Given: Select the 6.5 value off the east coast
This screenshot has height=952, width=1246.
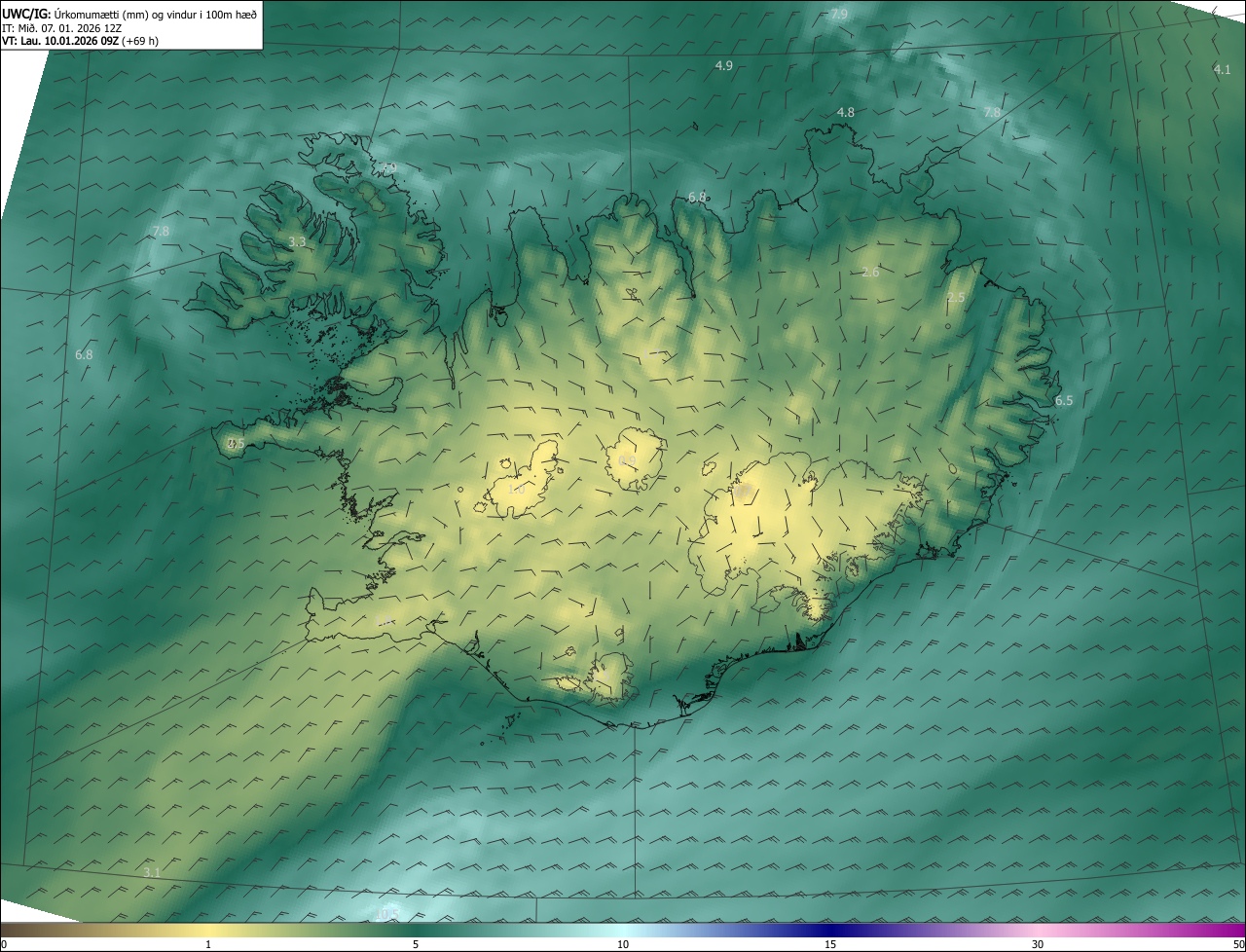Looking at the screenshot, I should pyautogui.click(x=1064, y=400).
